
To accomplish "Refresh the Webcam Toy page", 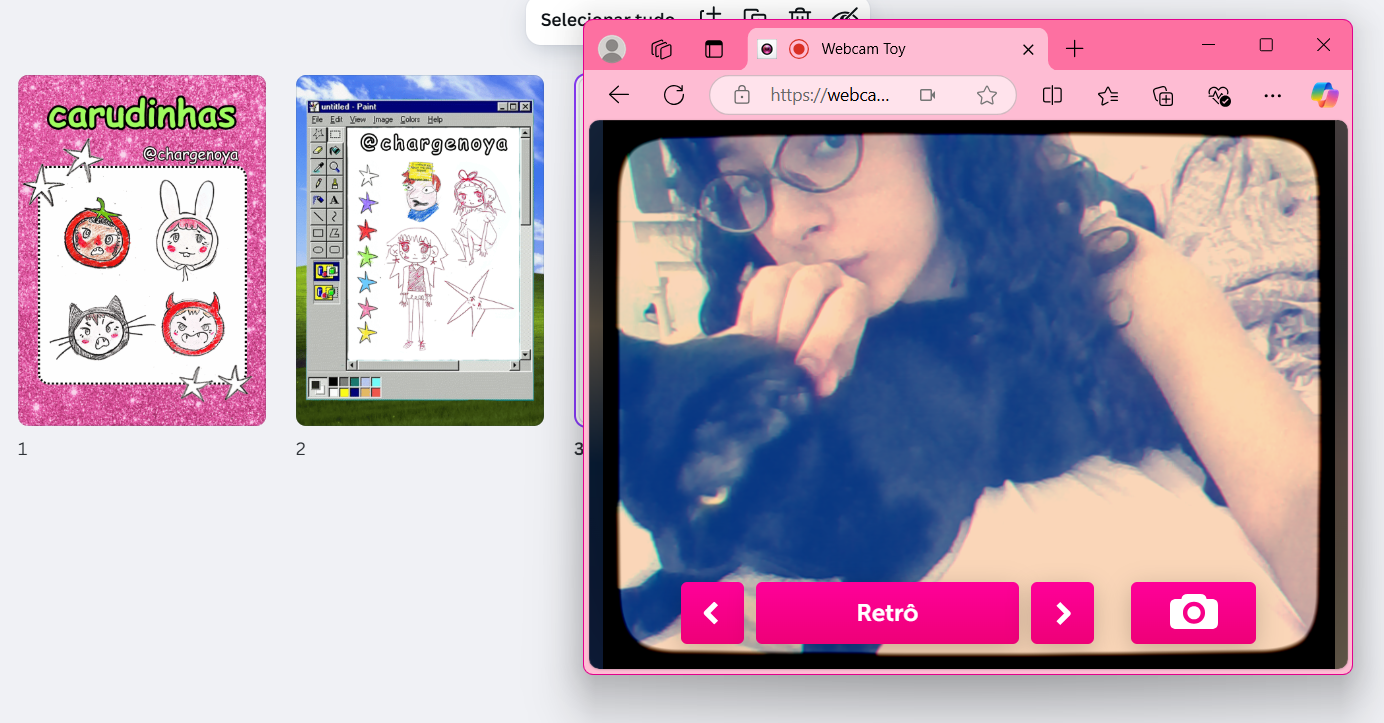I will click(674, 95).
